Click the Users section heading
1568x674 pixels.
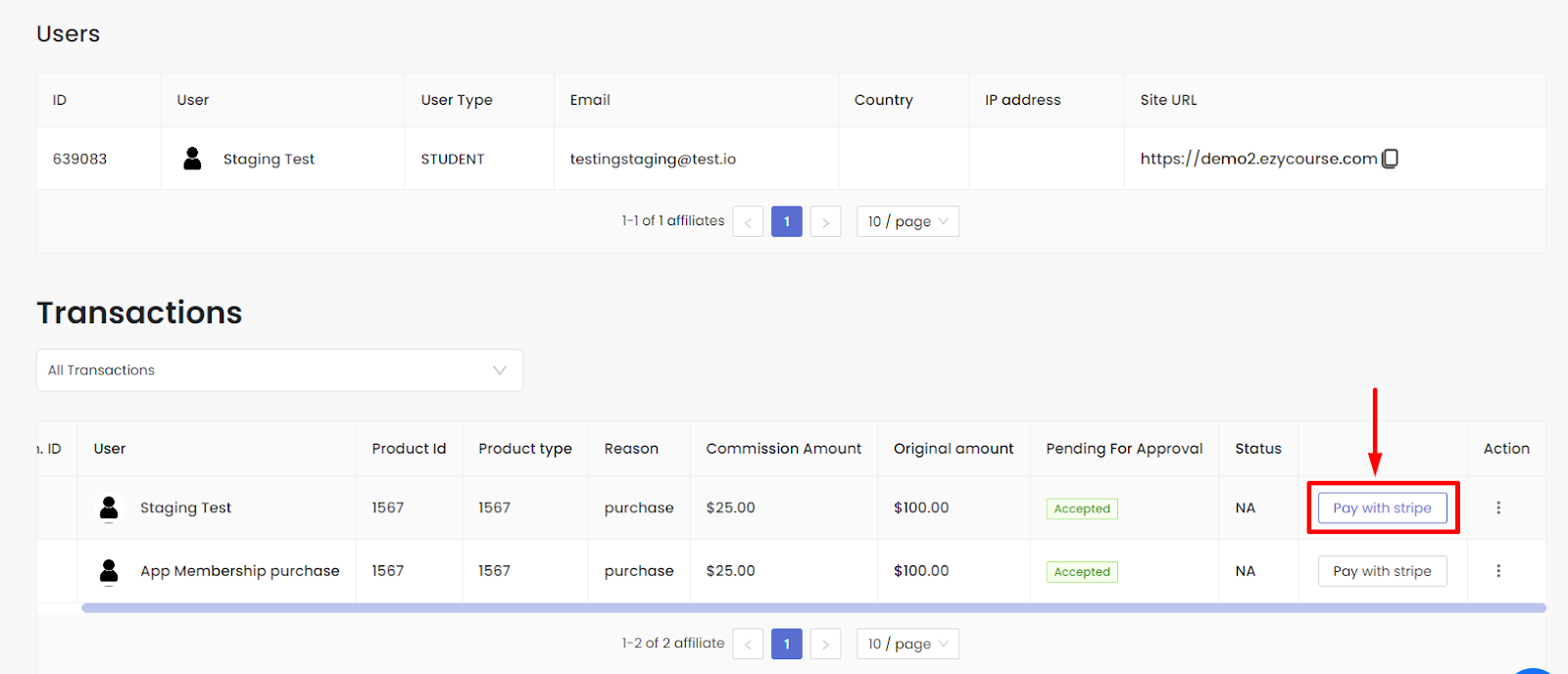coord(69,34)
